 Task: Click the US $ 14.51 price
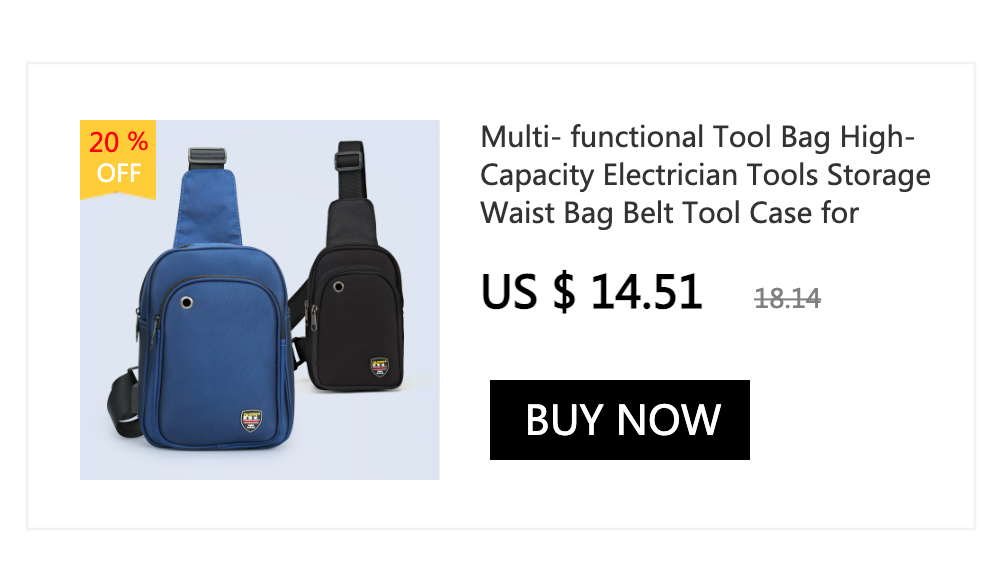(x=591, y=292)
